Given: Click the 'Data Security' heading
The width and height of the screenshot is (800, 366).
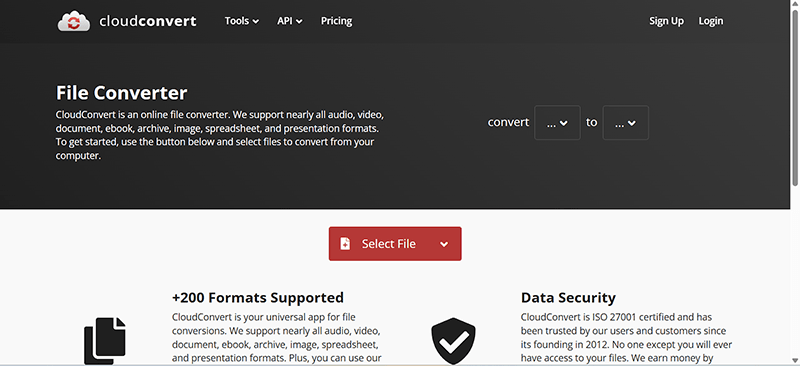Looking at the screenshot, I should 568,298.
